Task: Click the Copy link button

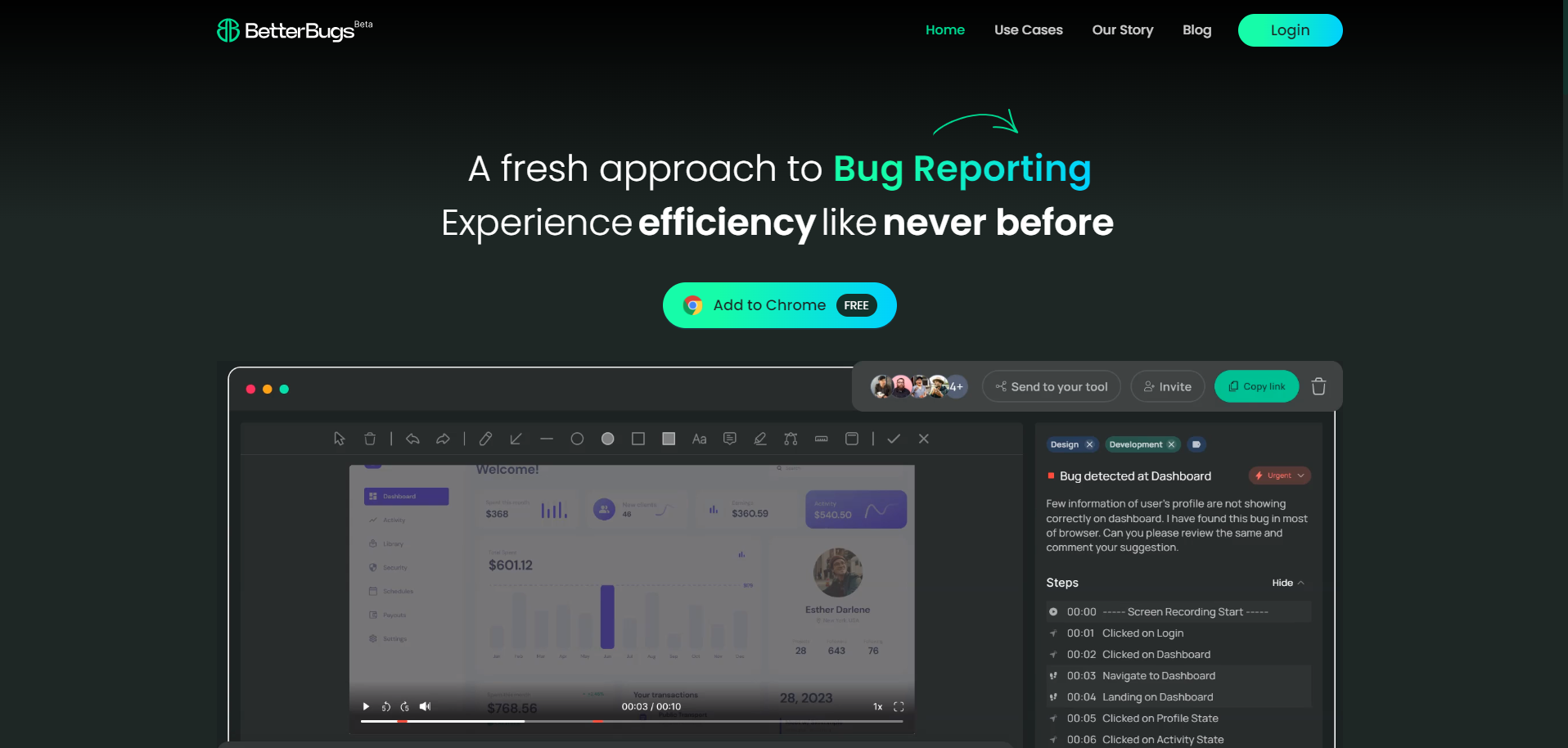Action: 1256,385
